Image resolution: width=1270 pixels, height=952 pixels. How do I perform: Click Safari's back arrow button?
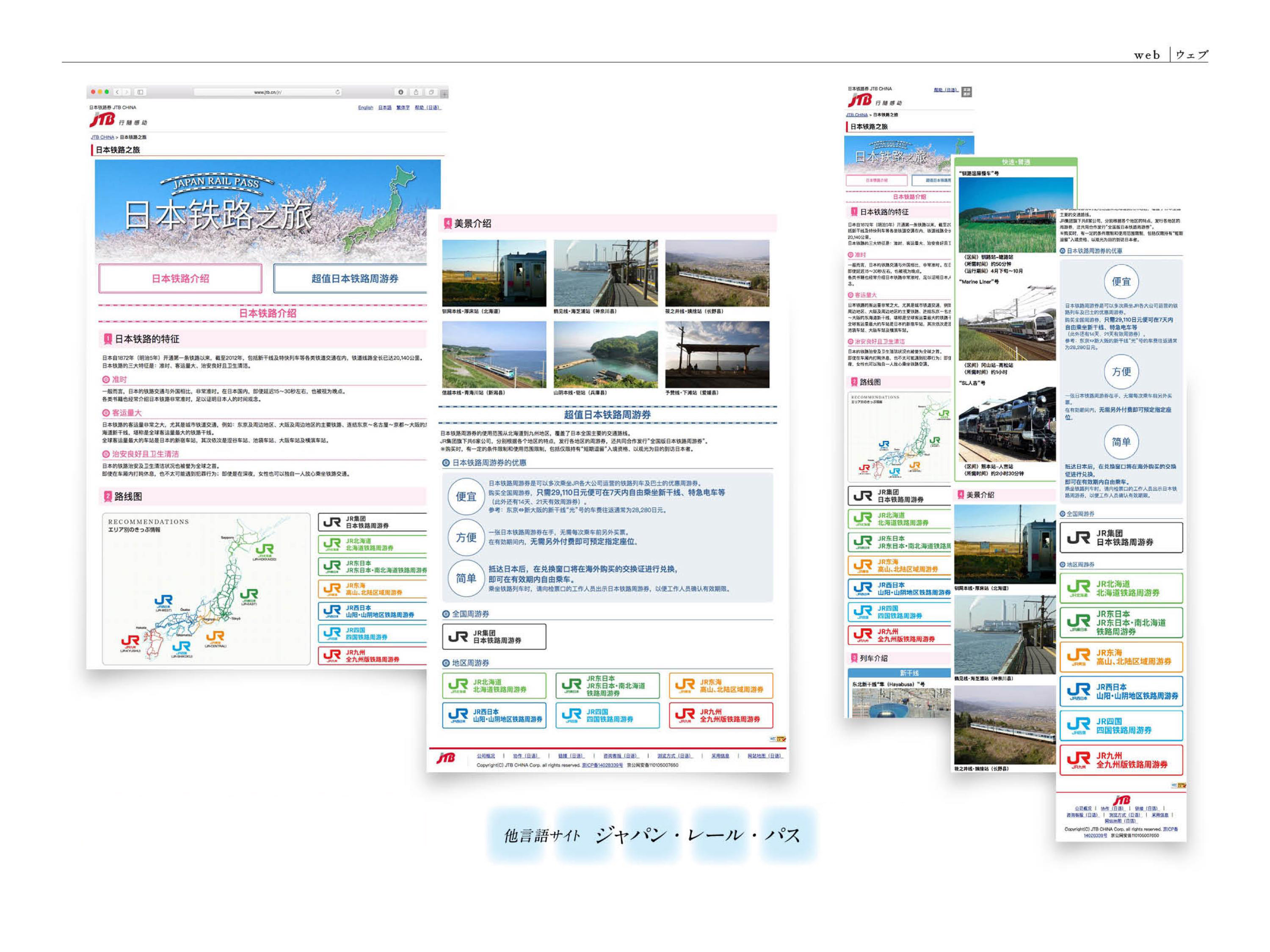117,92
